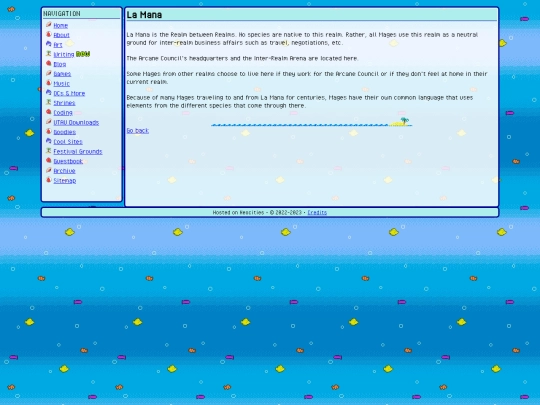Click the shell icon beside Games

(x=49, y=73)
